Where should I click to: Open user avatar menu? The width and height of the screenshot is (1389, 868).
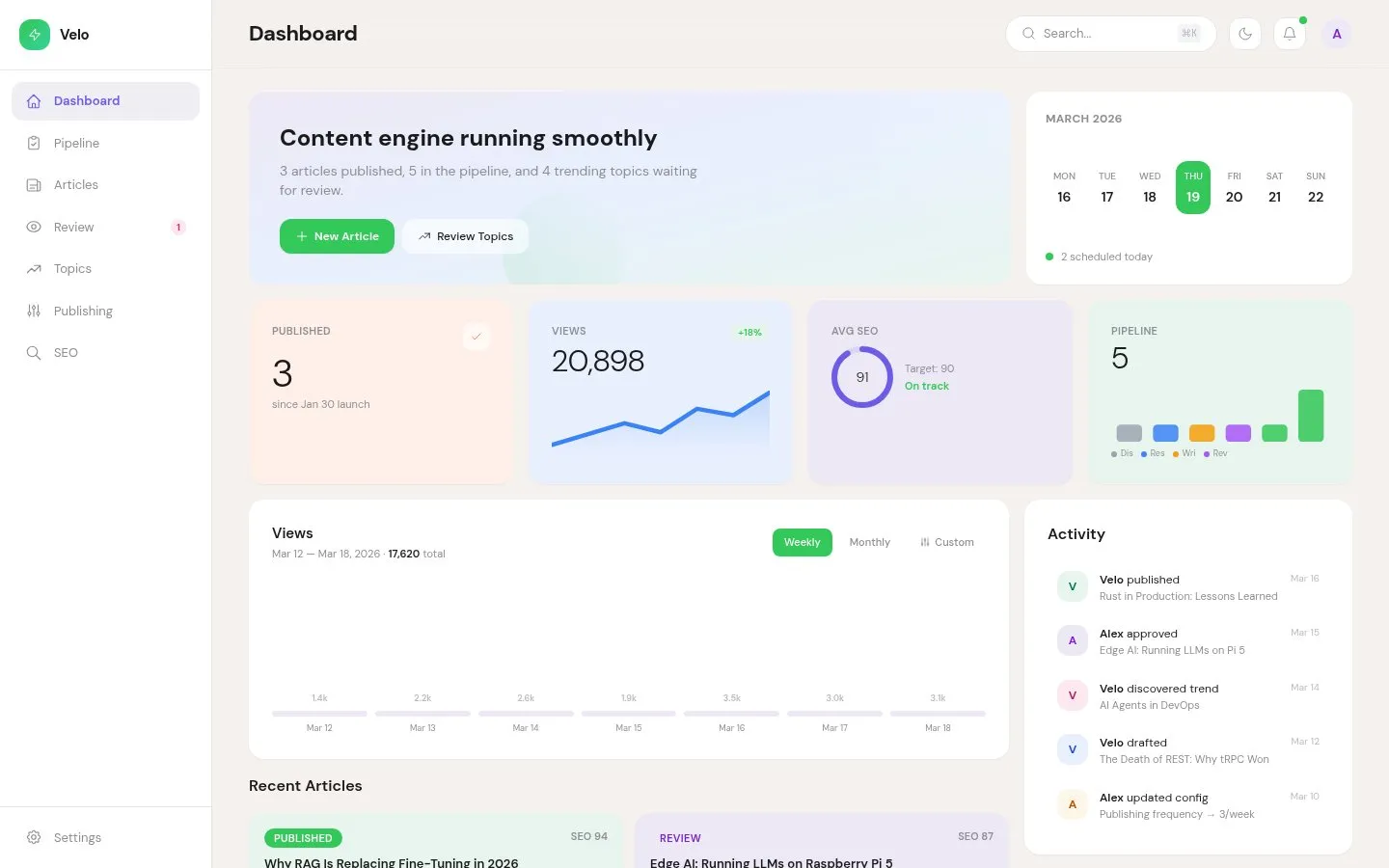1336,34
